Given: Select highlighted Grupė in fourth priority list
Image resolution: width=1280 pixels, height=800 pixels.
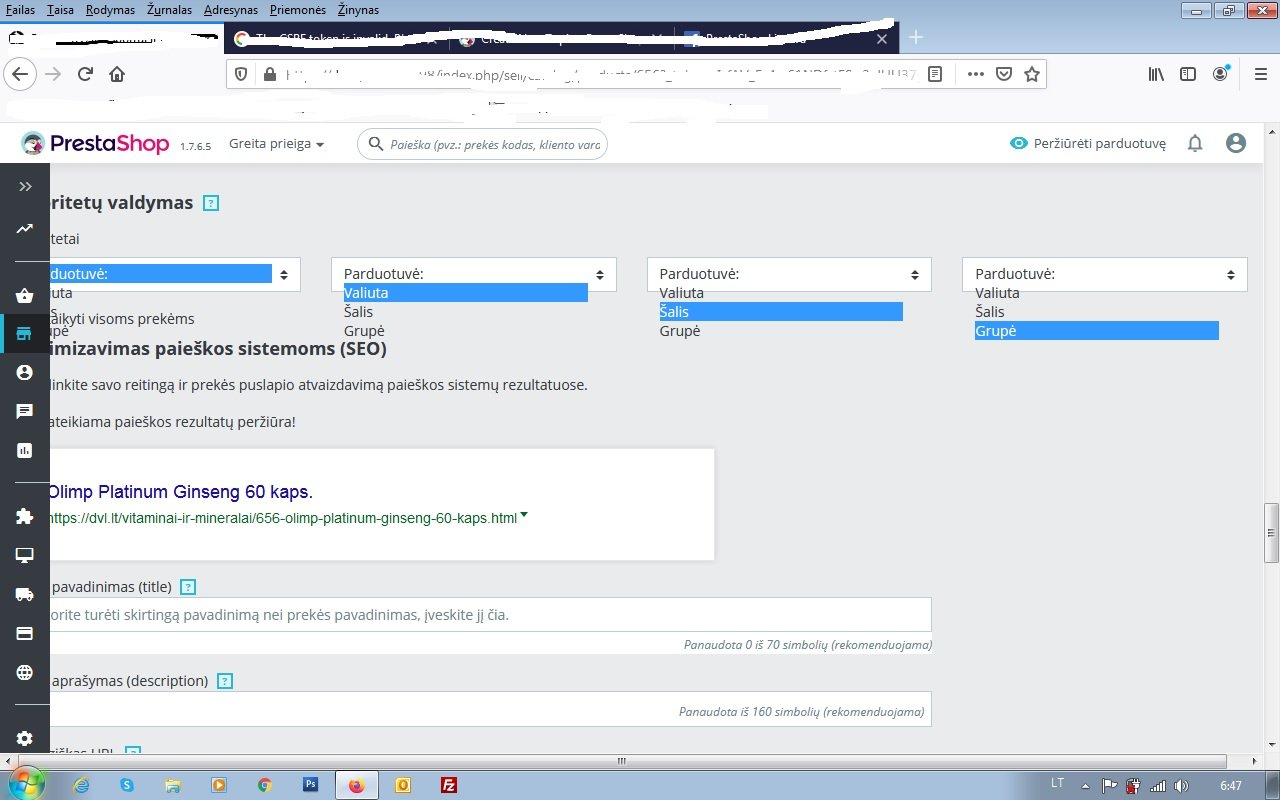Looking at the screenshot, I should [x=1097, y=331].
